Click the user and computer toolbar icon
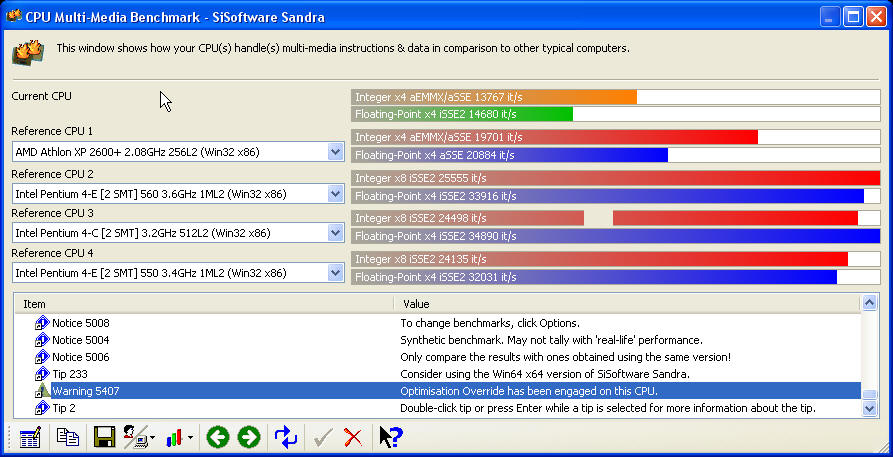Viewport: 893px width, 457px height. [x=136, y=437]
